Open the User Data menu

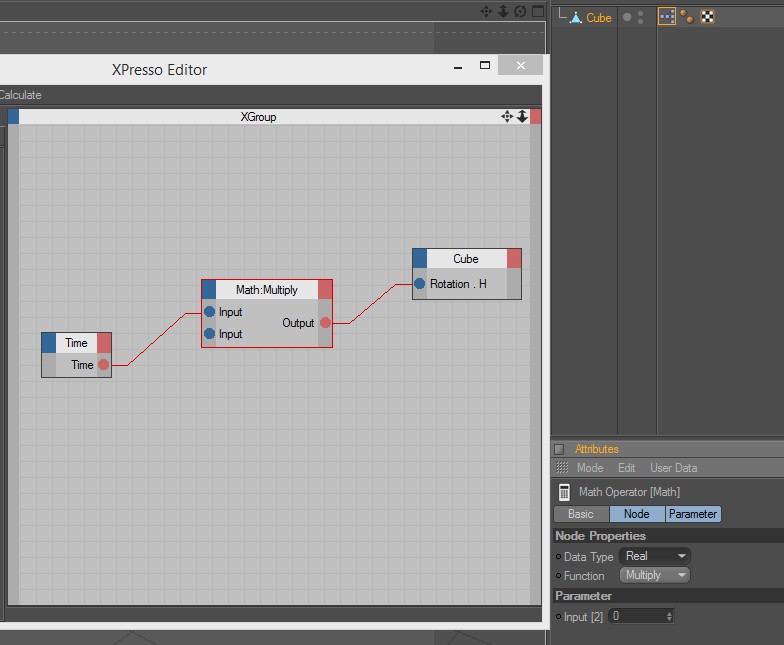[674, 468]
